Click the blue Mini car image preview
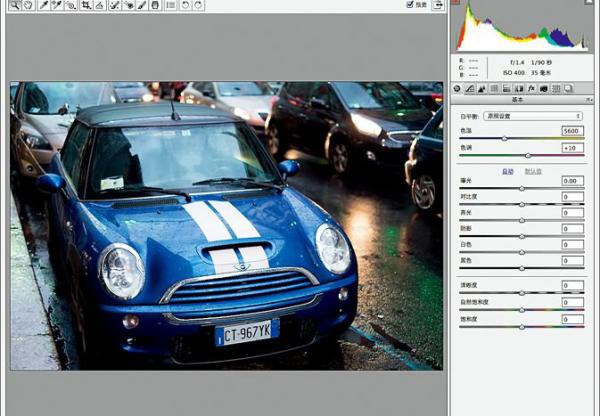Image resolution: width=600 pixels, height=416 pixels. (227, 226)
